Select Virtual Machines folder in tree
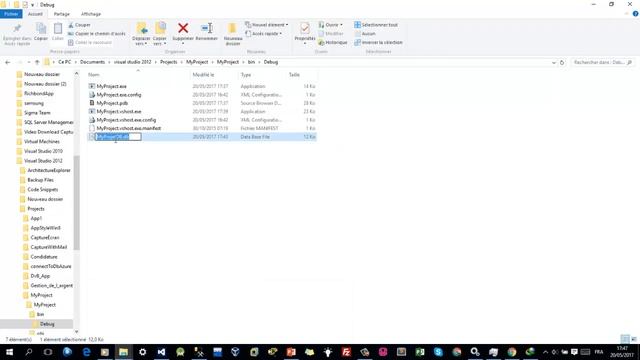 coord(42,142)
